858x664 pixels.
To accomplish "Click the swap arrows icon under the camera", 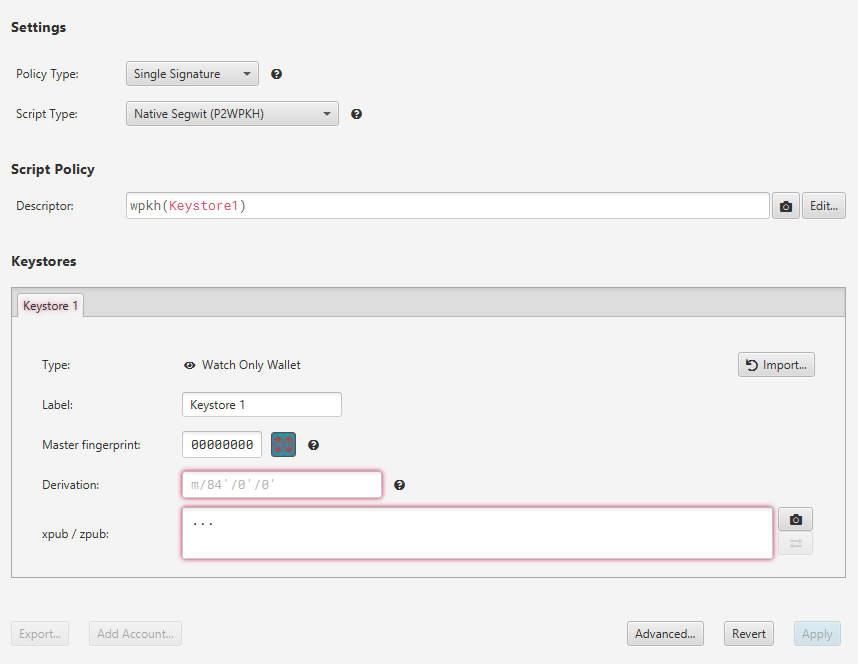I will click(795, 544).
